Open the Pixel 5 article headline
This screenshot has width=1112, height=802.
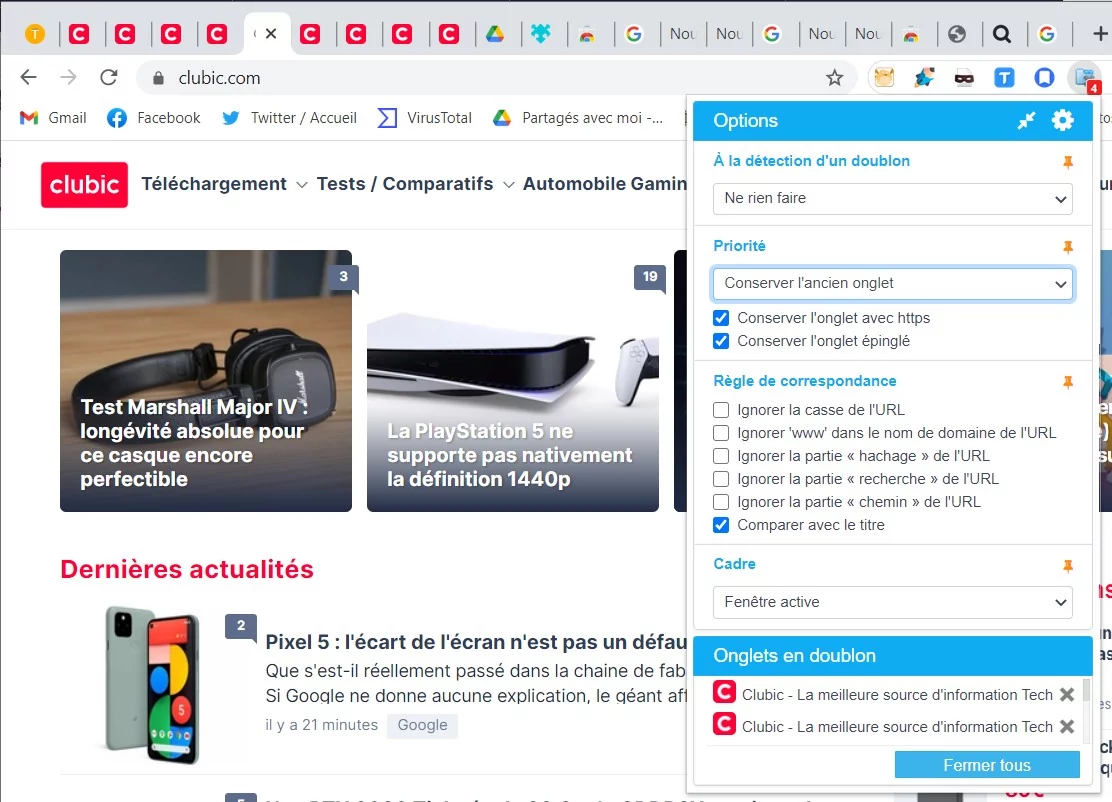[476, 642]
